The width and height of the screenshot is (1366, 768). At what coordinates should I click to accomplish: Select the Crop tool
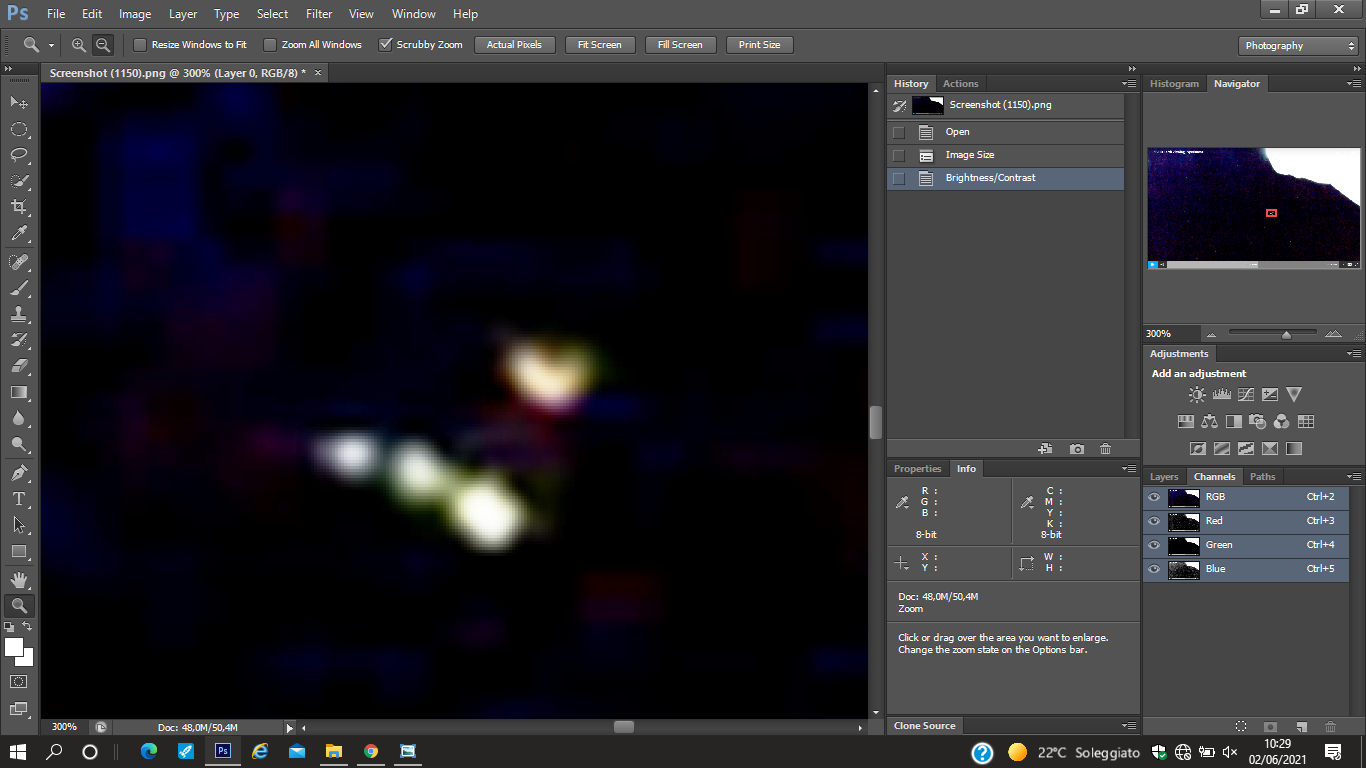tap(19, 207)
